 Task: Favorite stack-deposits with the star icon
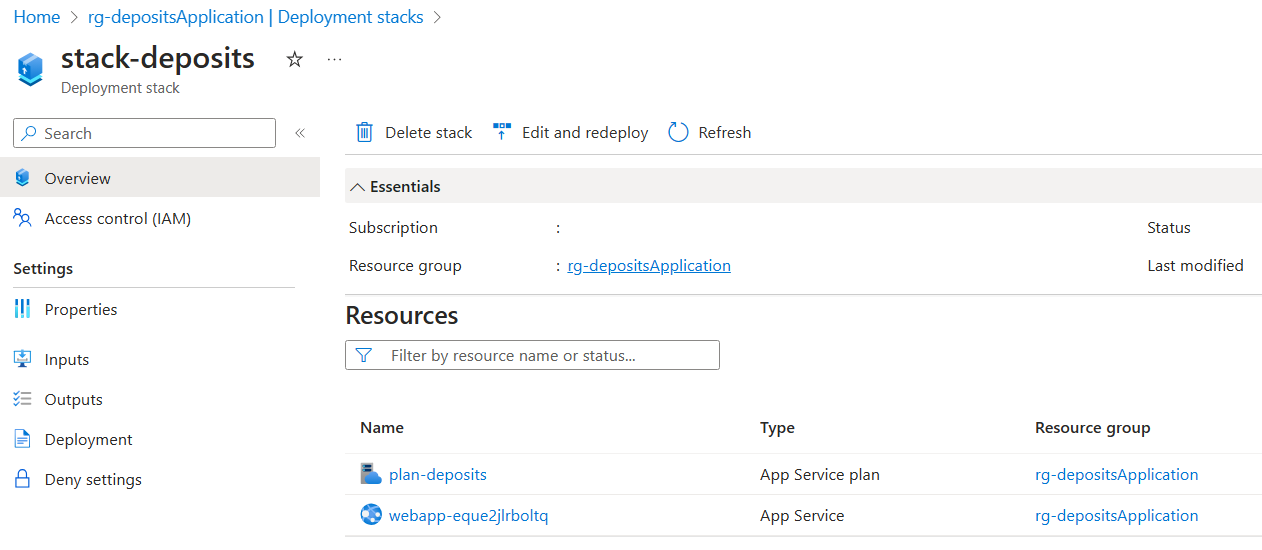tap(294, 60)
